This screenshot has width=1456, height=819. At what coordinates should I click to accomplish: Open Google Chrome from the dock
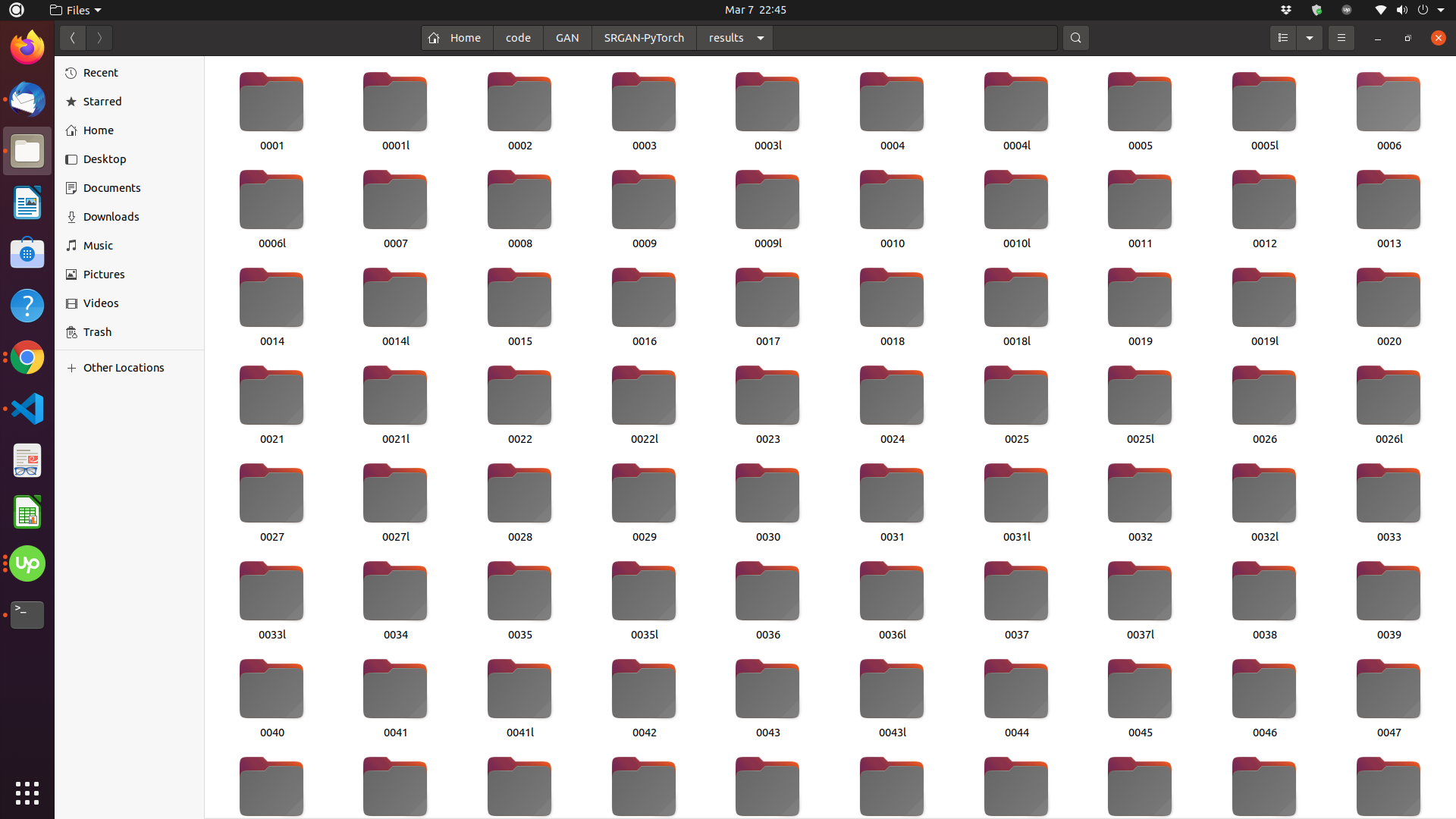coord(27,356)
